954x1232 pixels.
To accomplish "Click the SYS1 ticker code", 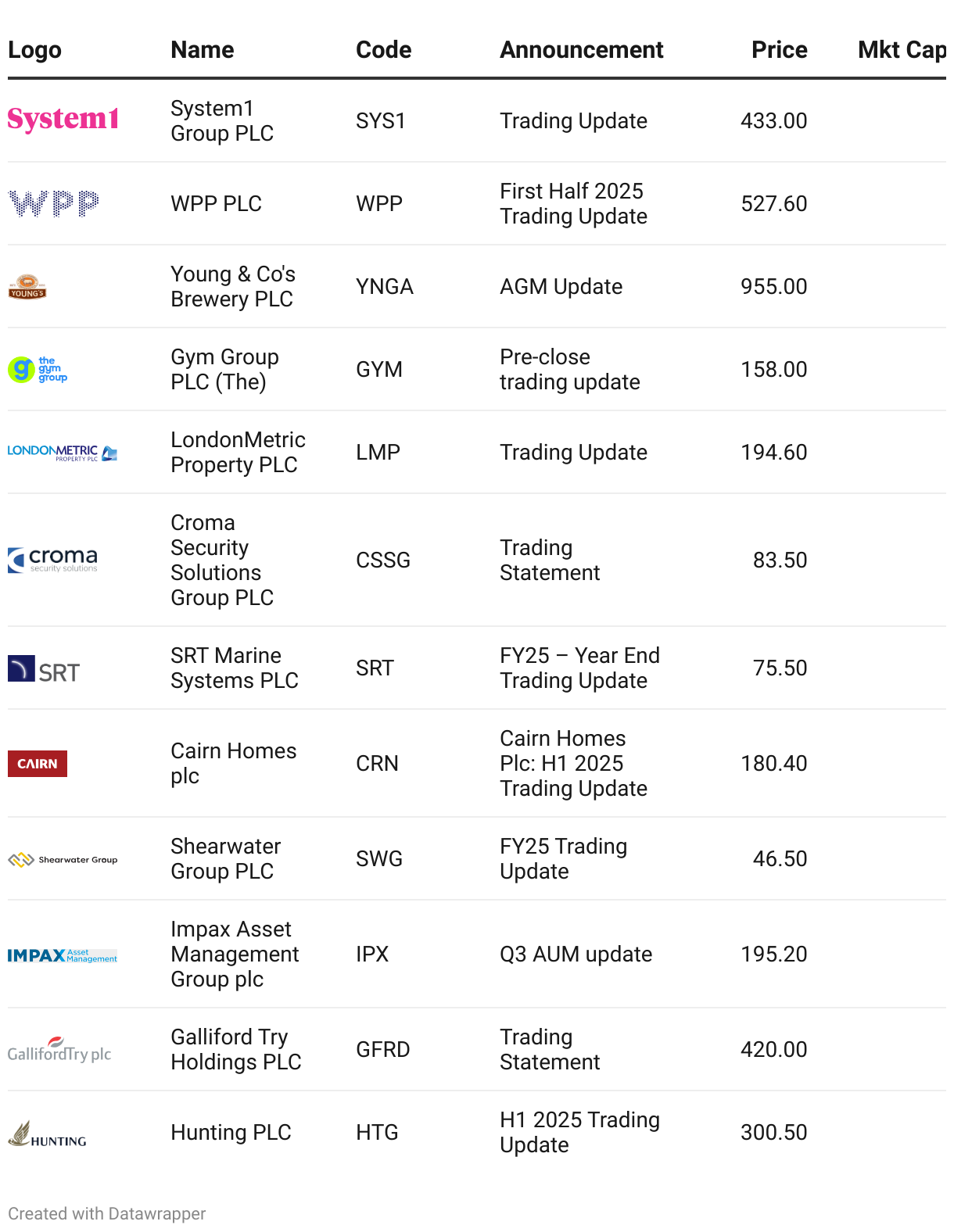I will coord(381,121).
